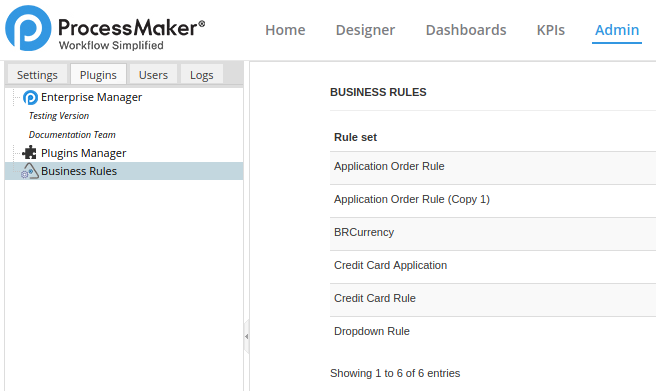Click the Plugins Manager puzzle icon
Image resolution: width=656 pixels, height=391 pixels.
[29, 153]
